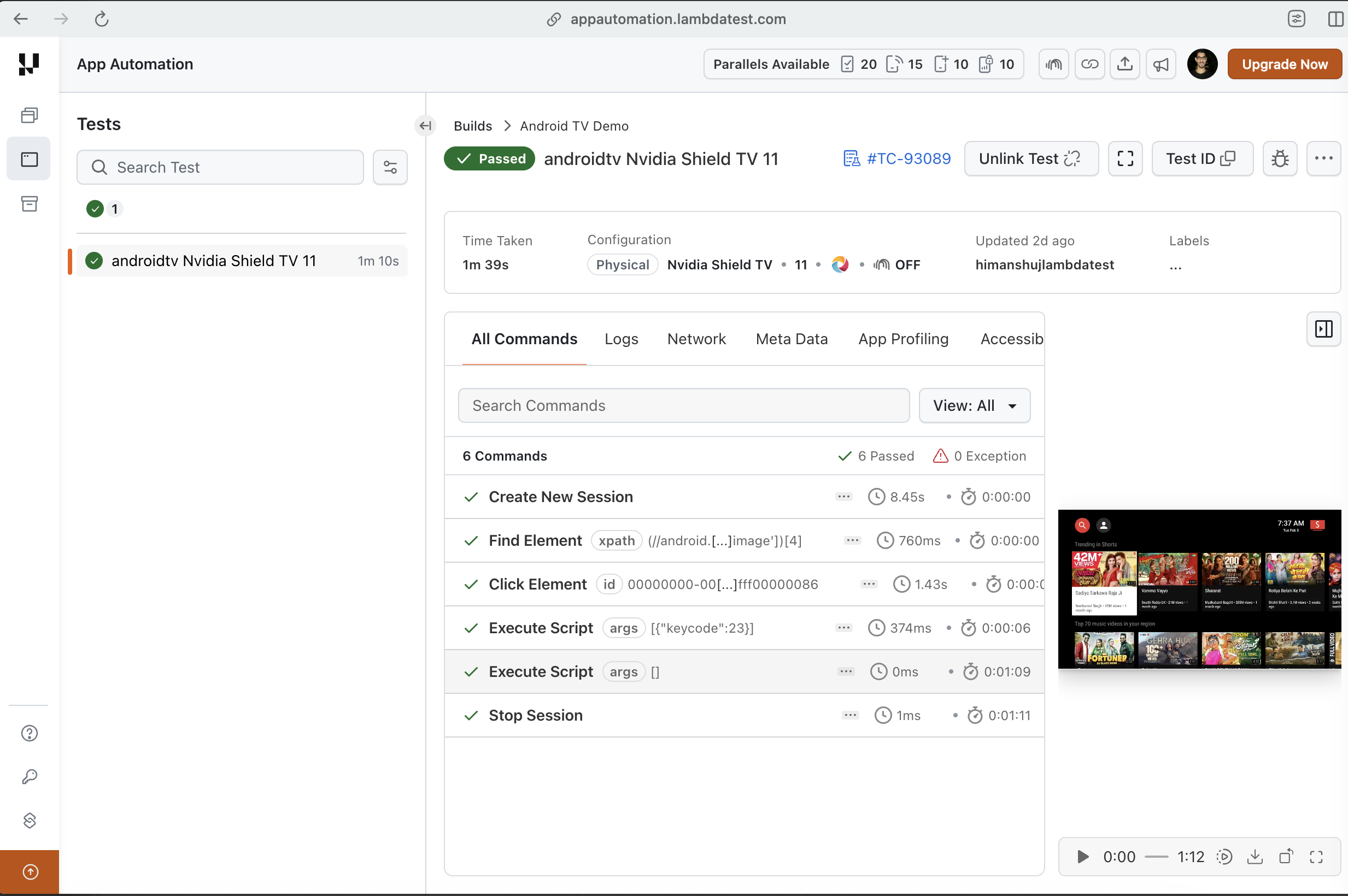Screen dimensions: 1348x896
Task: Switch to the Network tab
Action: point(696,339)
